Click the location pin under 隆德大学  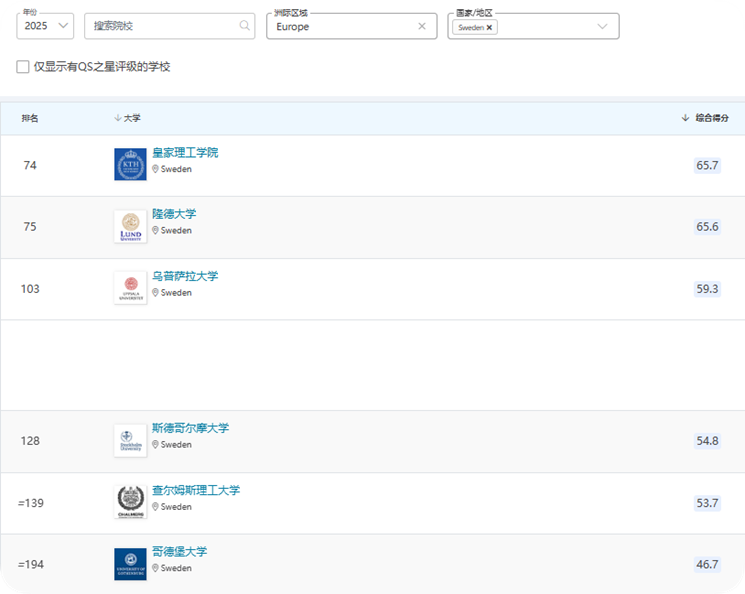(155, 230)
